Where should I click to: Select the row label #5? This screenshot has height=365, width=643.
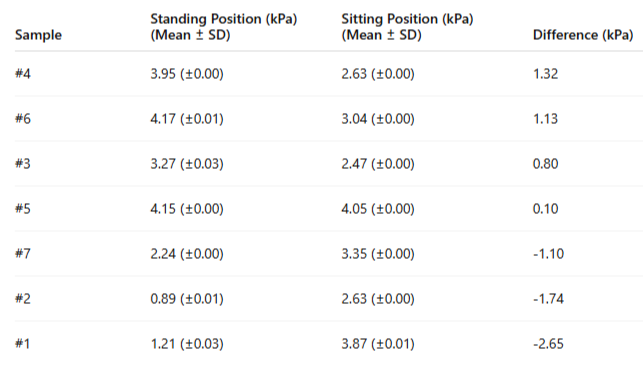(x=23, y=209)
